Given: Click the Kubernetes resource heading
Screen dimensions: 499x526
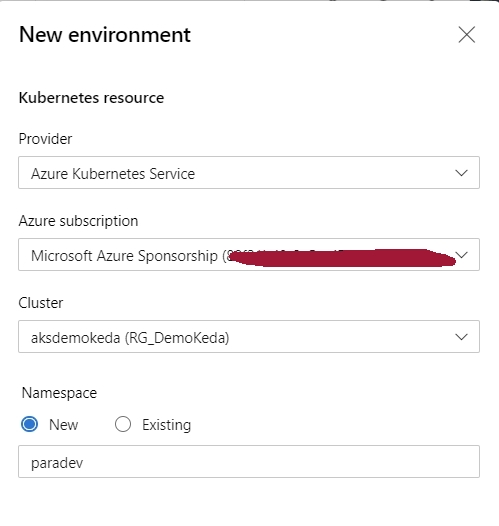Looking at the screenshot, I should point(92,98).
